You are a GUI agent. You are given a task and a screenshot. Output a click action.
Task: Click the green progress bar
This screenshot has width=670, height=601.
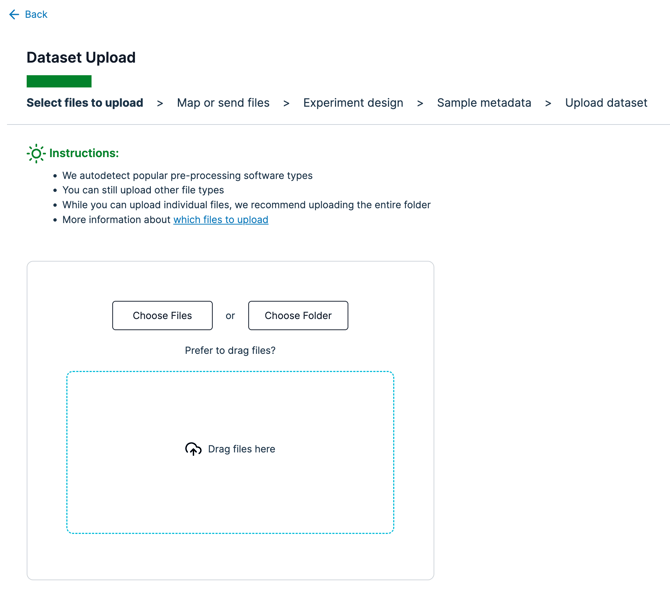coord(59,81)
